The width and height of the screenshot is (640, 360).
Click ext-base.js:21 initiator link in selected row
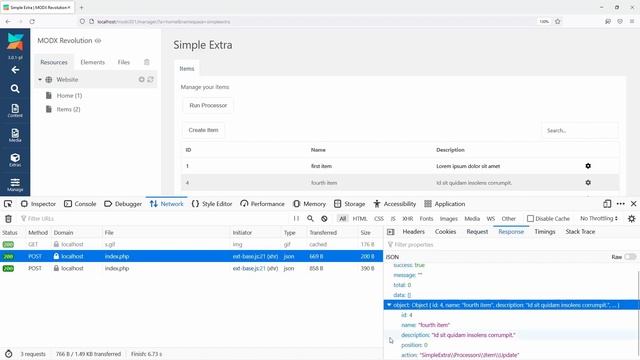click(x=249, y=256)
